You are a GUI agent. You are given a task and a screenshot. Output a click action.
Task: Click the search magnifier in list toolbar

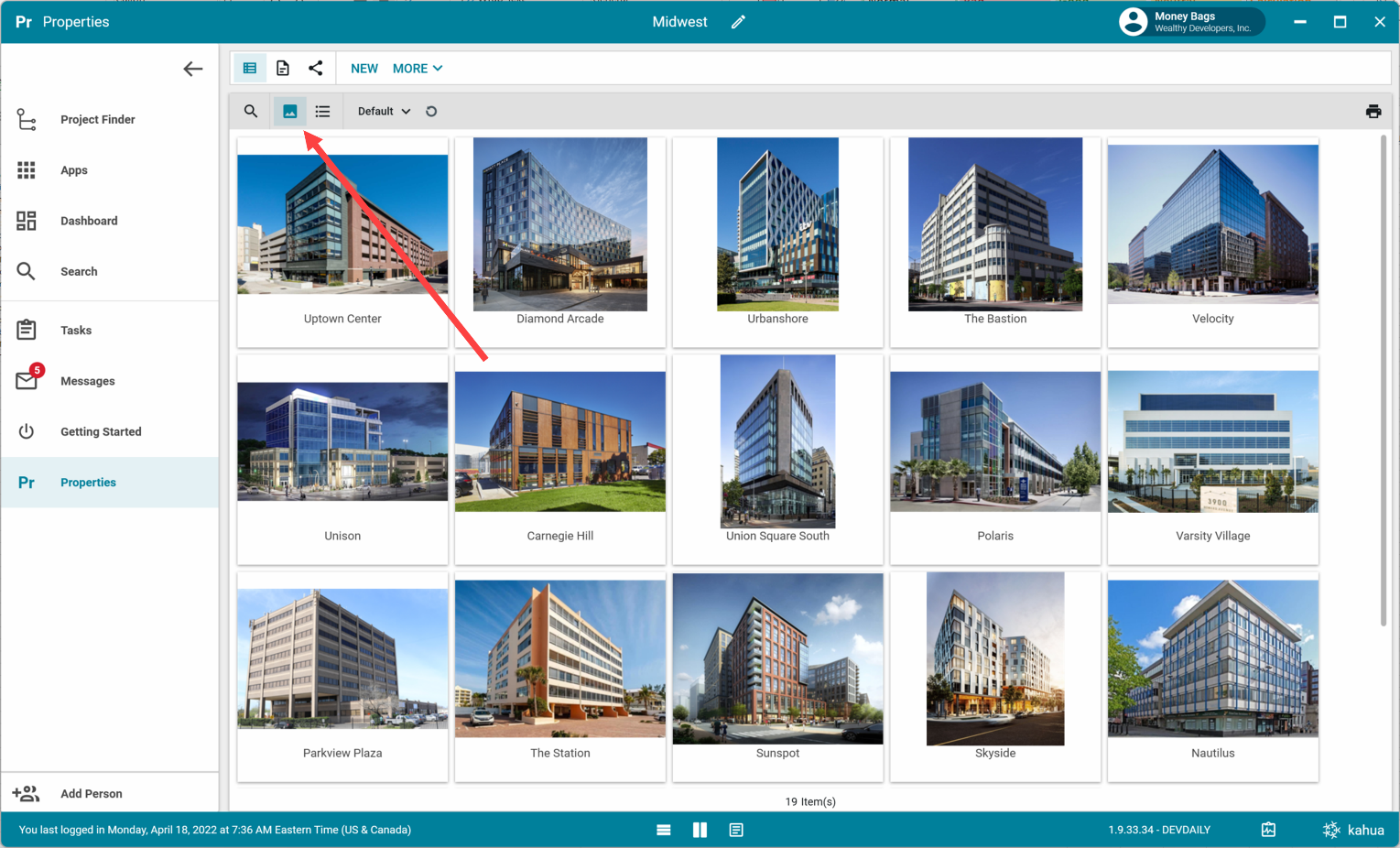(250, 112)
